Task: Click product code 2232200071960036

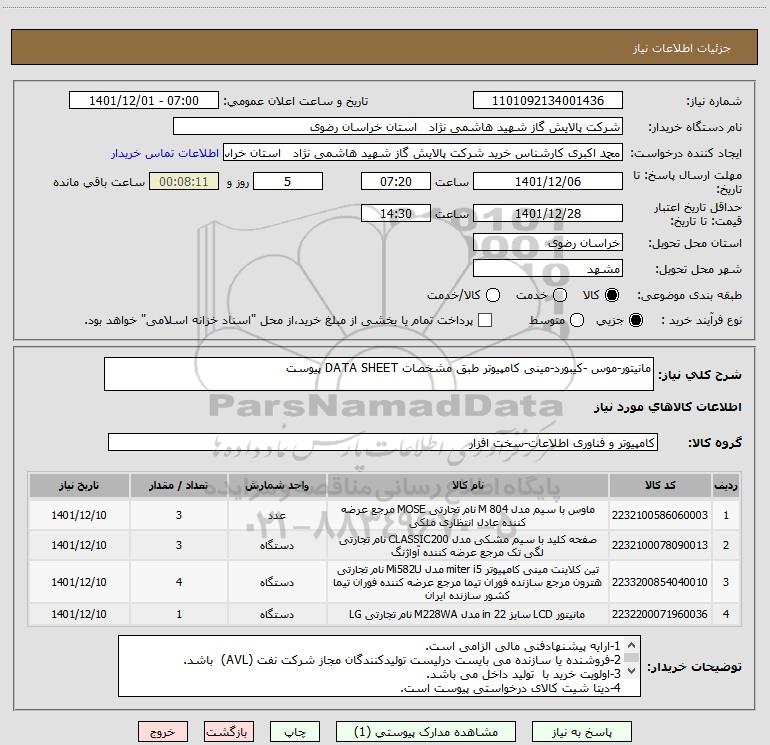Action: pyautogui.click(x=660, y=614)
